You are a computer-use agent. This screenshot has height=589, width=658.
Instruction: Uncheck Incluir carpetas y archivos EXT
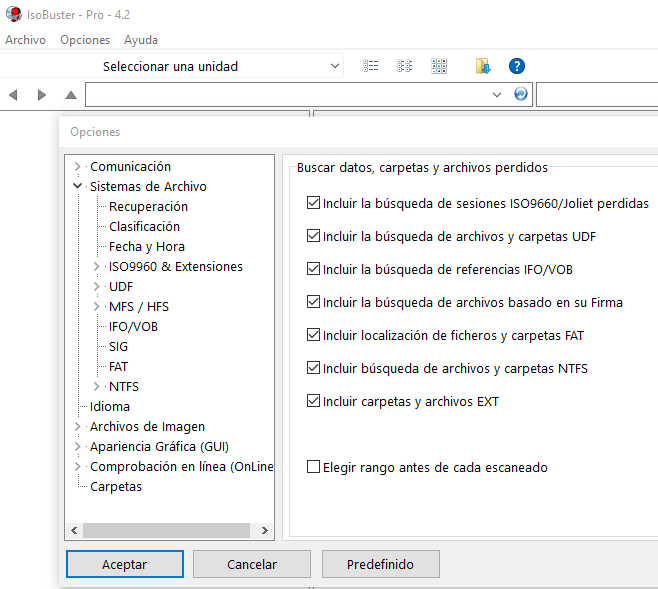pyautogui.click(x=313, y=401)
